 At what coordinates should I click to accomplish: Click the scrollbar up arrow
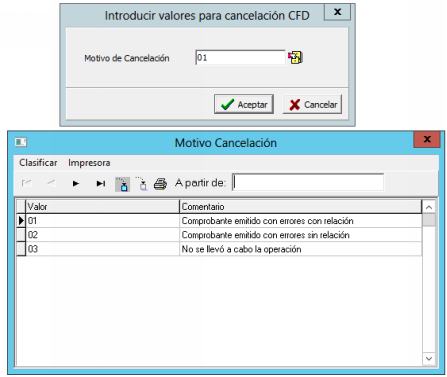429,207
